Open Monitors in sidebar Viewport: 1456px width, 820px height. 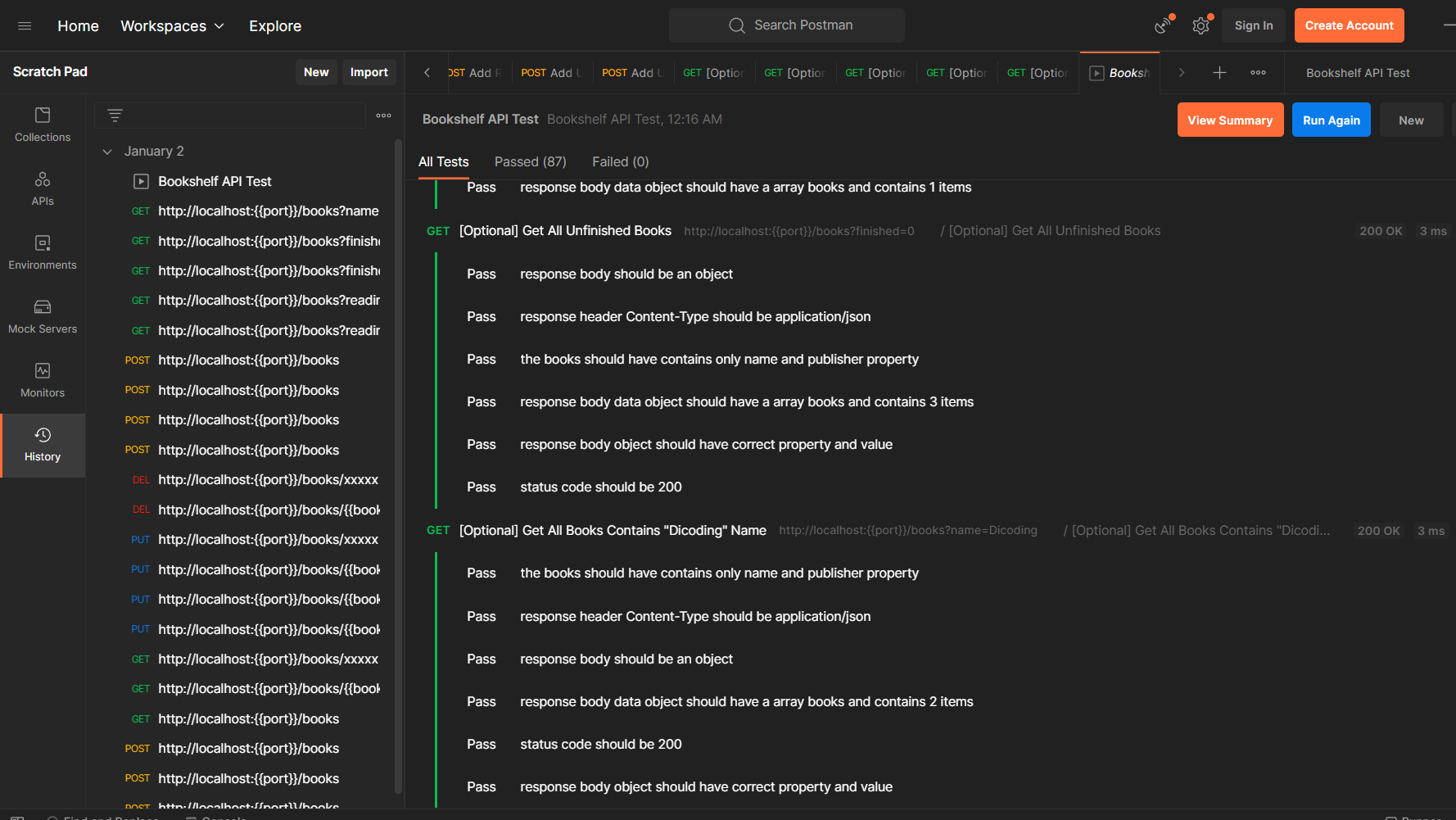pos(43,380)
